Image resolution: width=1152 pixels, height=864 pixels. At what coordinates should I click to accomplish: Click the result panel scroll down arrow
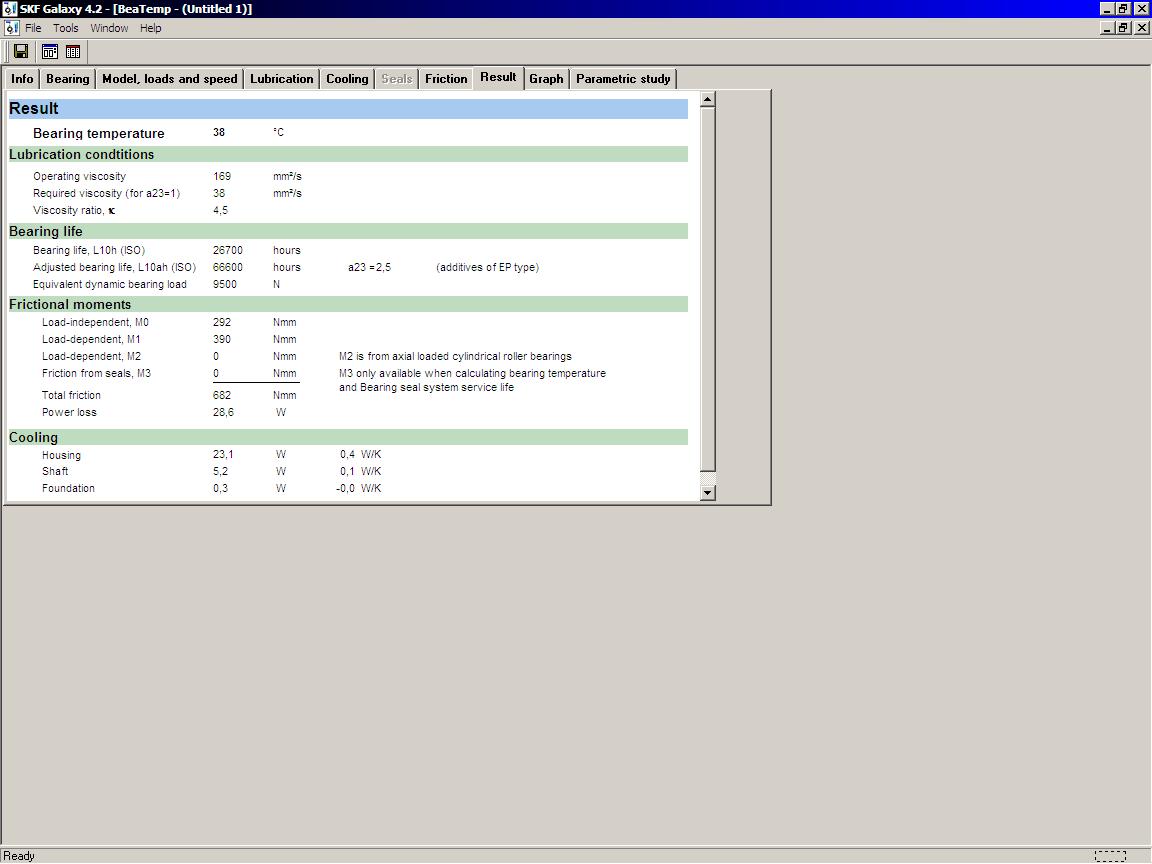click(708, 492)
